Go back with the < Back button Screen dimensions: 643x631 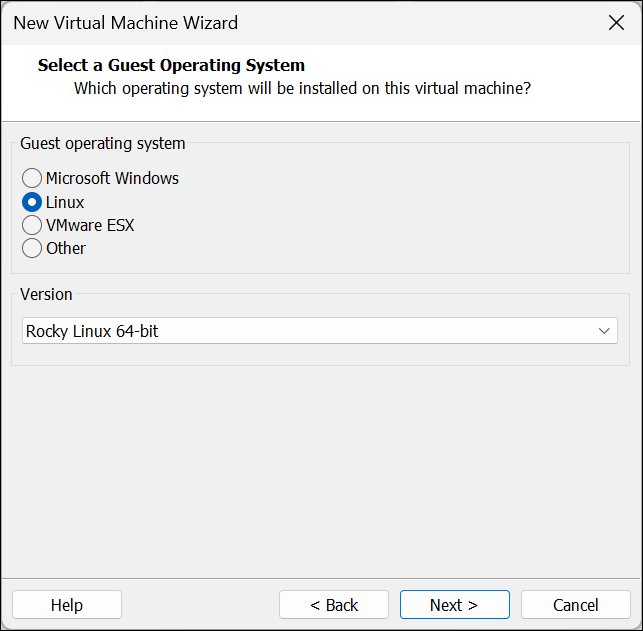coord(334,604)
